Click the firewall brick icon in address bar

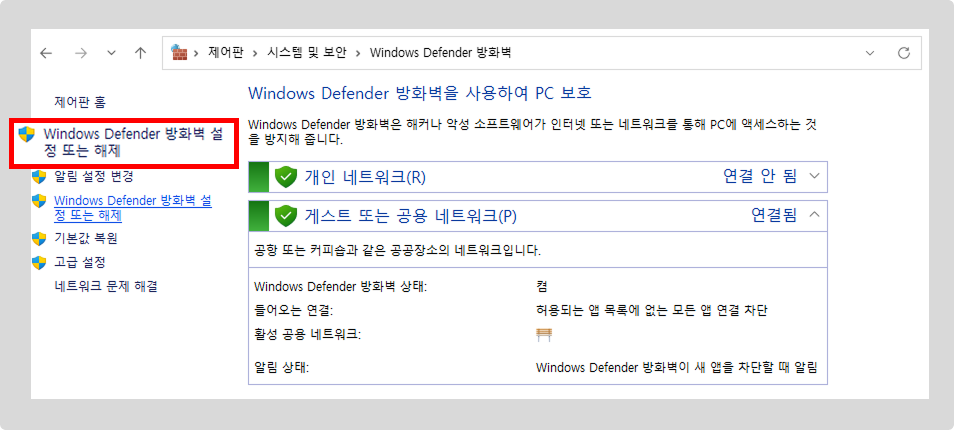click(180, 52)
